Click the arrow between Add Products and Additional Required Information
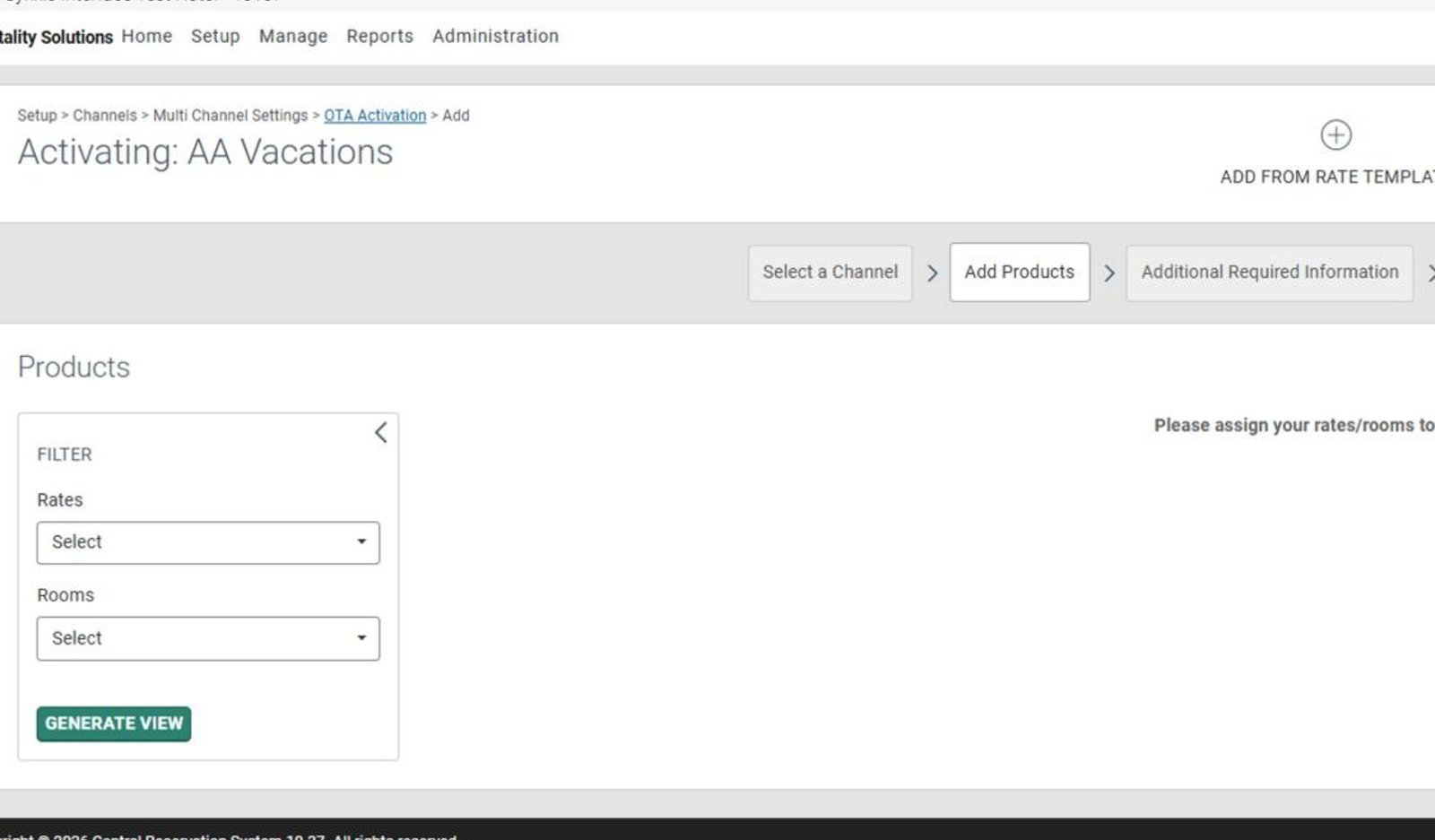The height and width of the screenshot is (840, 1435). click(x=1109, y=273)
